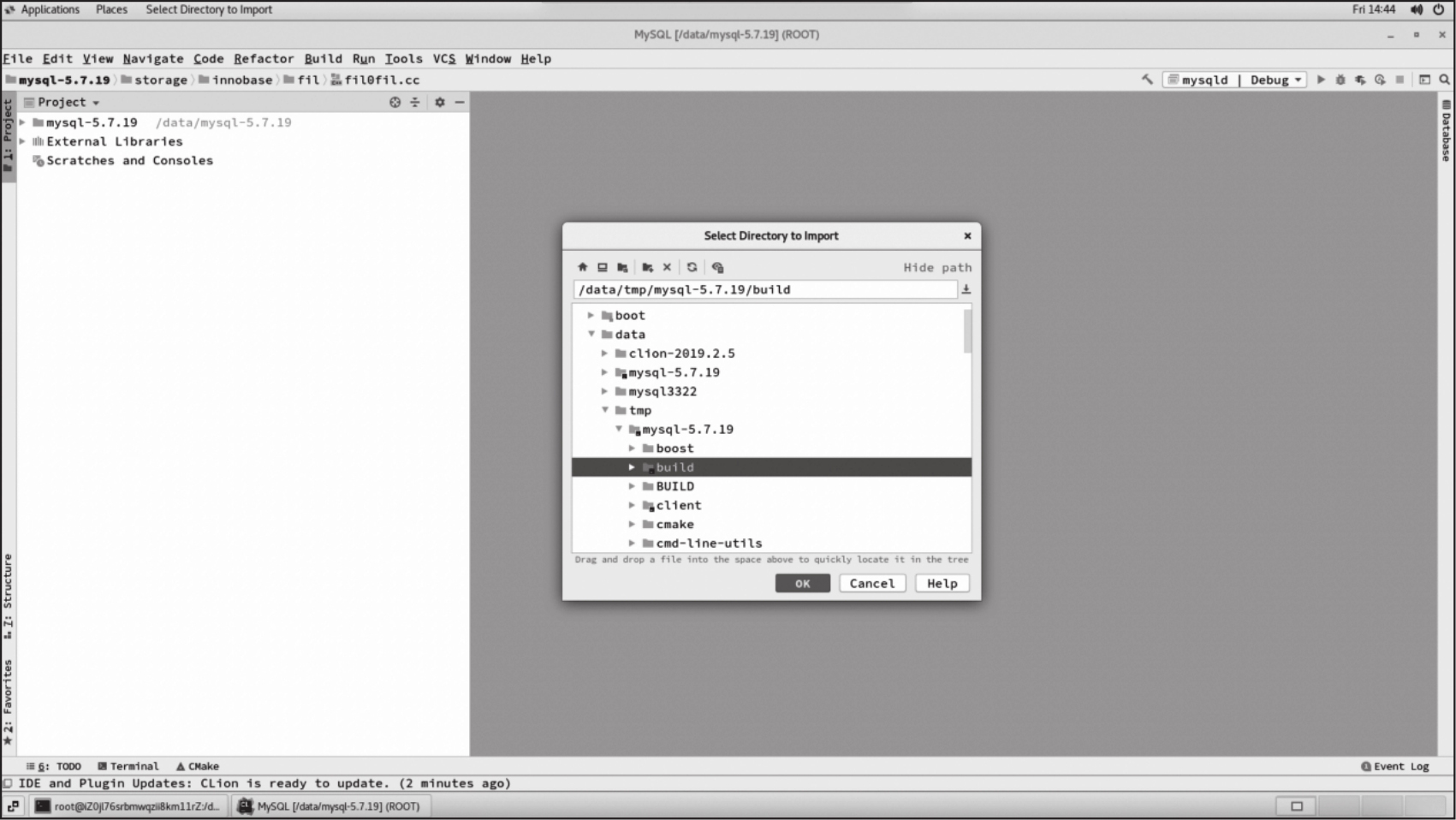The image size is (1456, 820).
Task: Click the Desktop directory icon in dialog
Action: coord(603,267)
